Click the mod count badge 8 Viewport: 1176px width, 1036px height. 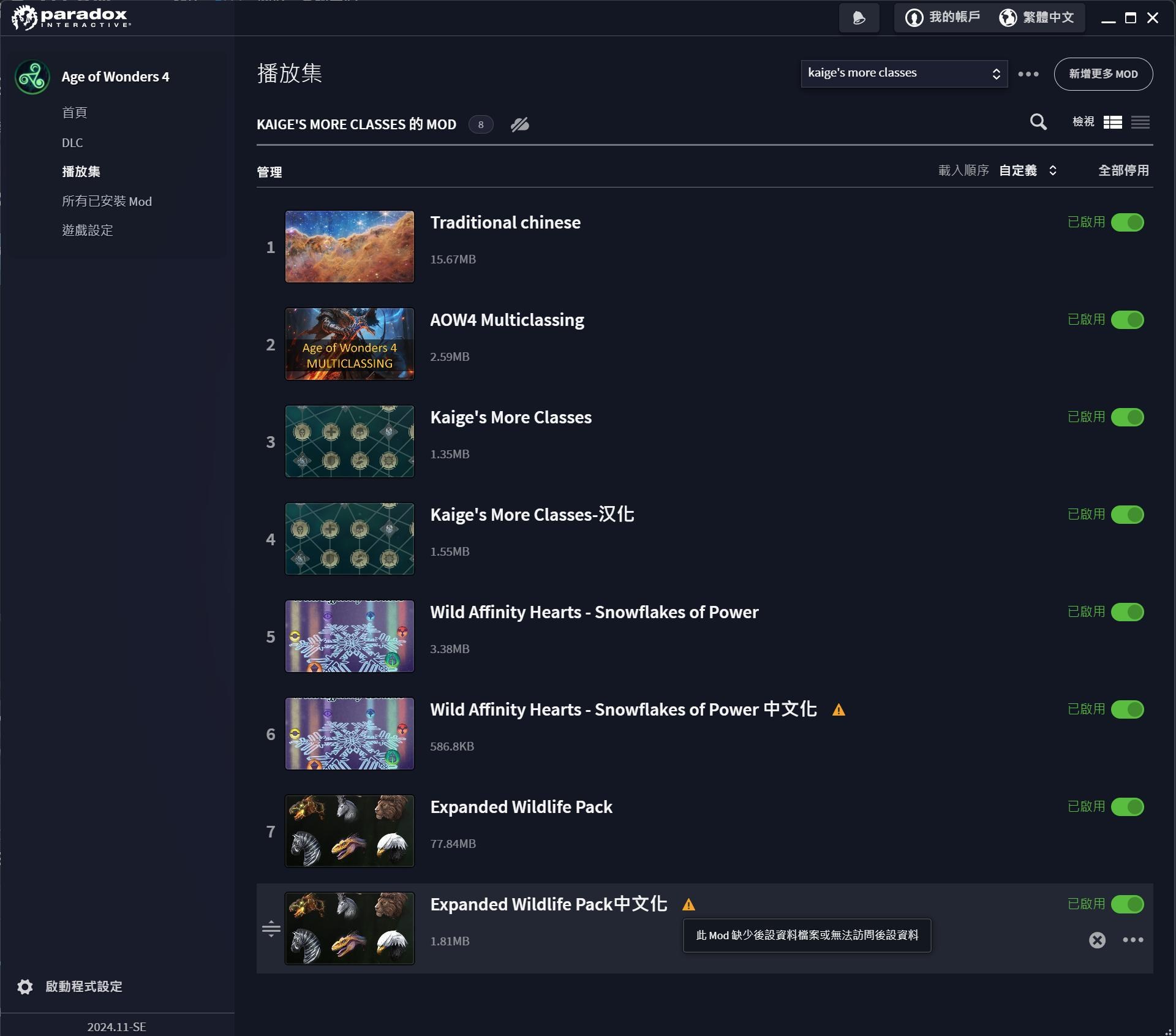coord(481,125)
